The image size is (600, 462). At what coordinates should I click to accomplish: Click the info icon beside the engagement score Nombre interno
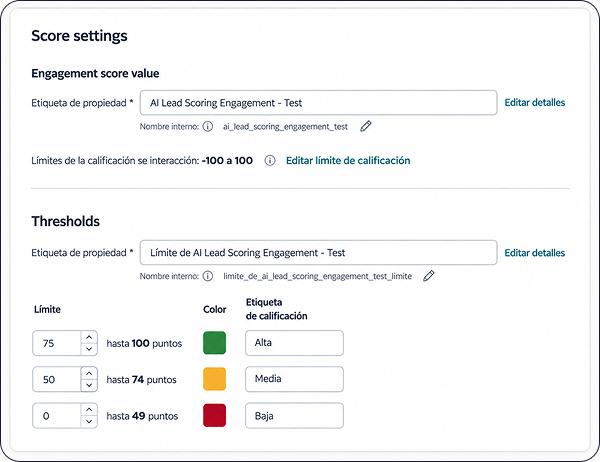point(208,126)
